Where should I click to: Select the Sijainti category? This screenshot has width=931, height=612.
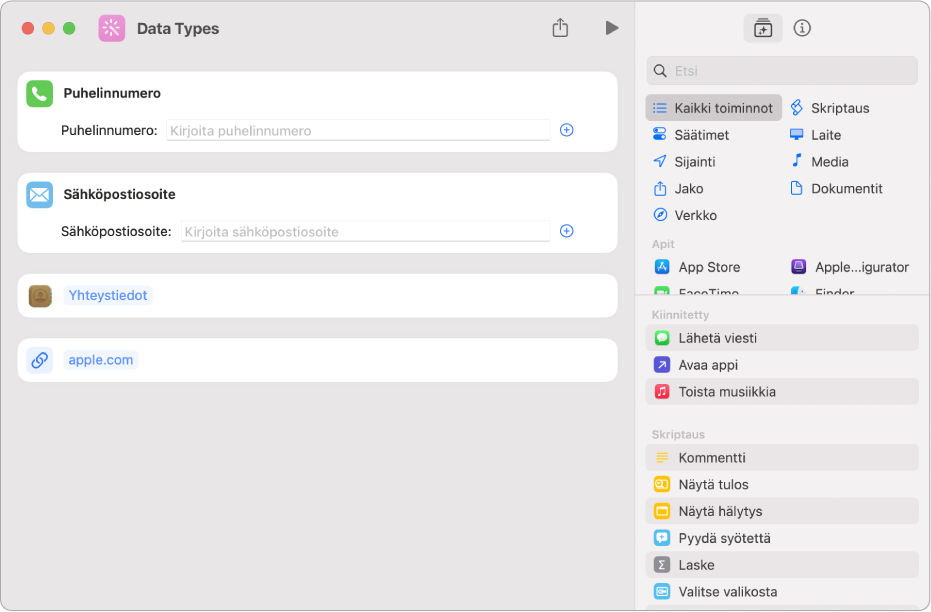pyautogui.click(x=683, y=161)
